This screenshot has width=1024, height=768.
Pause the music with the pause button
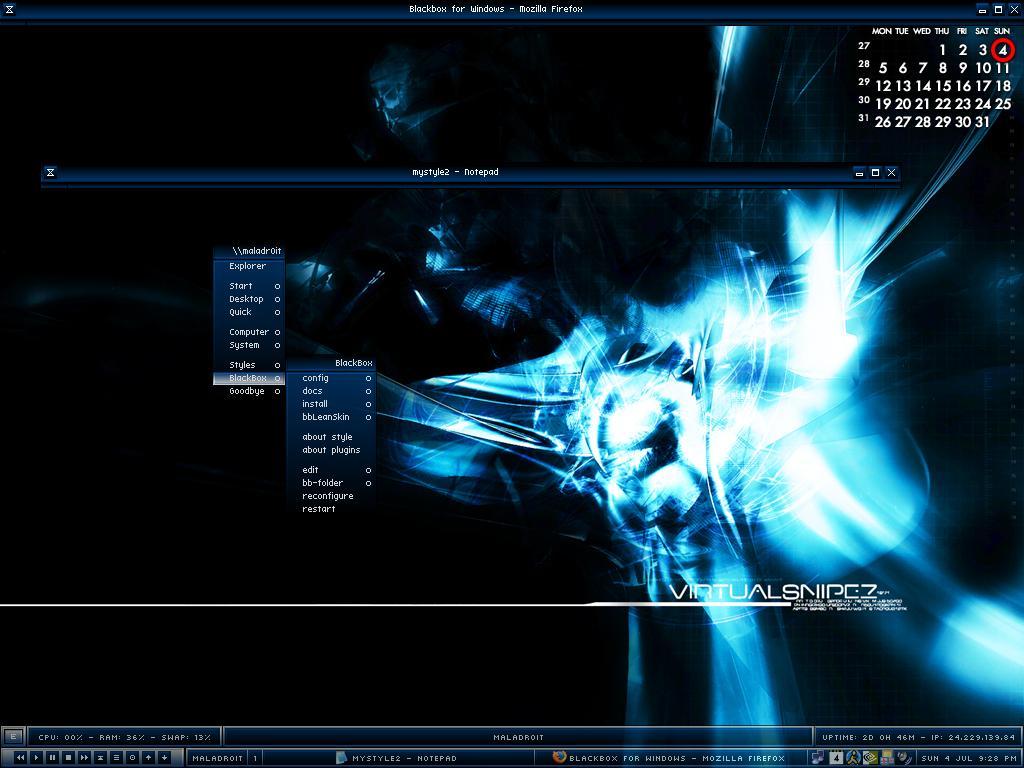point(52,758)
